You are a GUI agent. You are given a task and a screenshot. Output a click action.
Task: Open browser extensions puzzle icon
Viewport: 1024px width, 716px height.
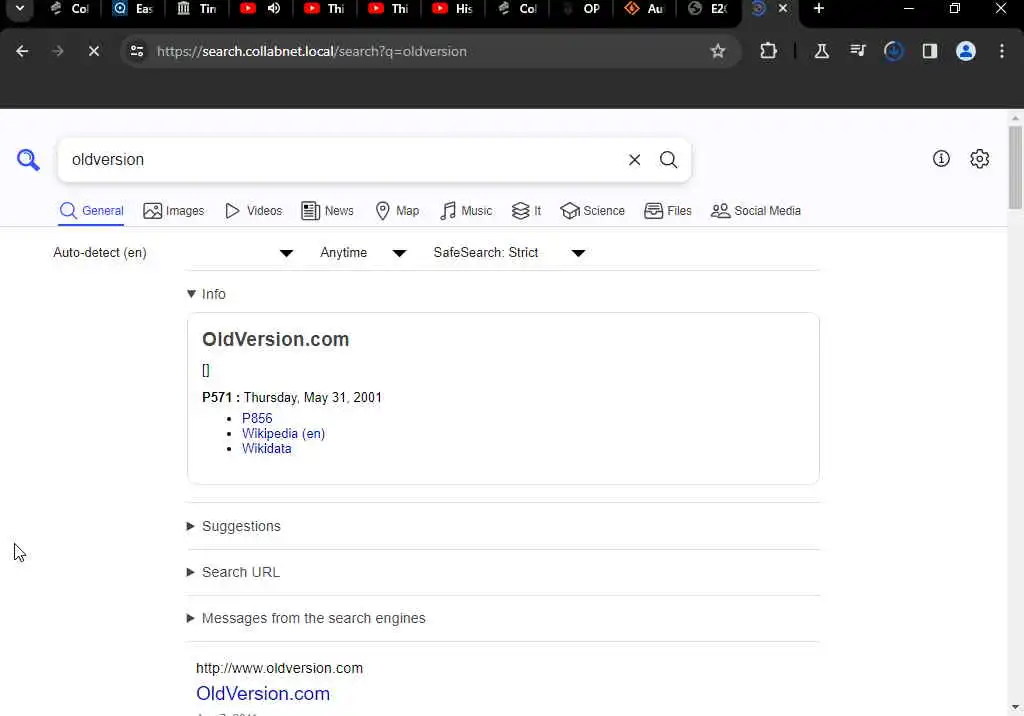tap(769, 51)
